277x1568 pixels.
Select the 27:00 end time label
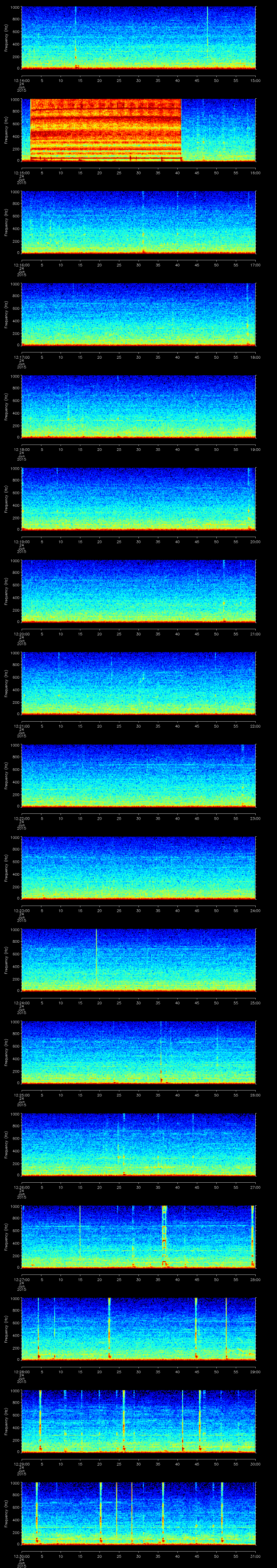pyautogui.click(x=256, y=1187)
